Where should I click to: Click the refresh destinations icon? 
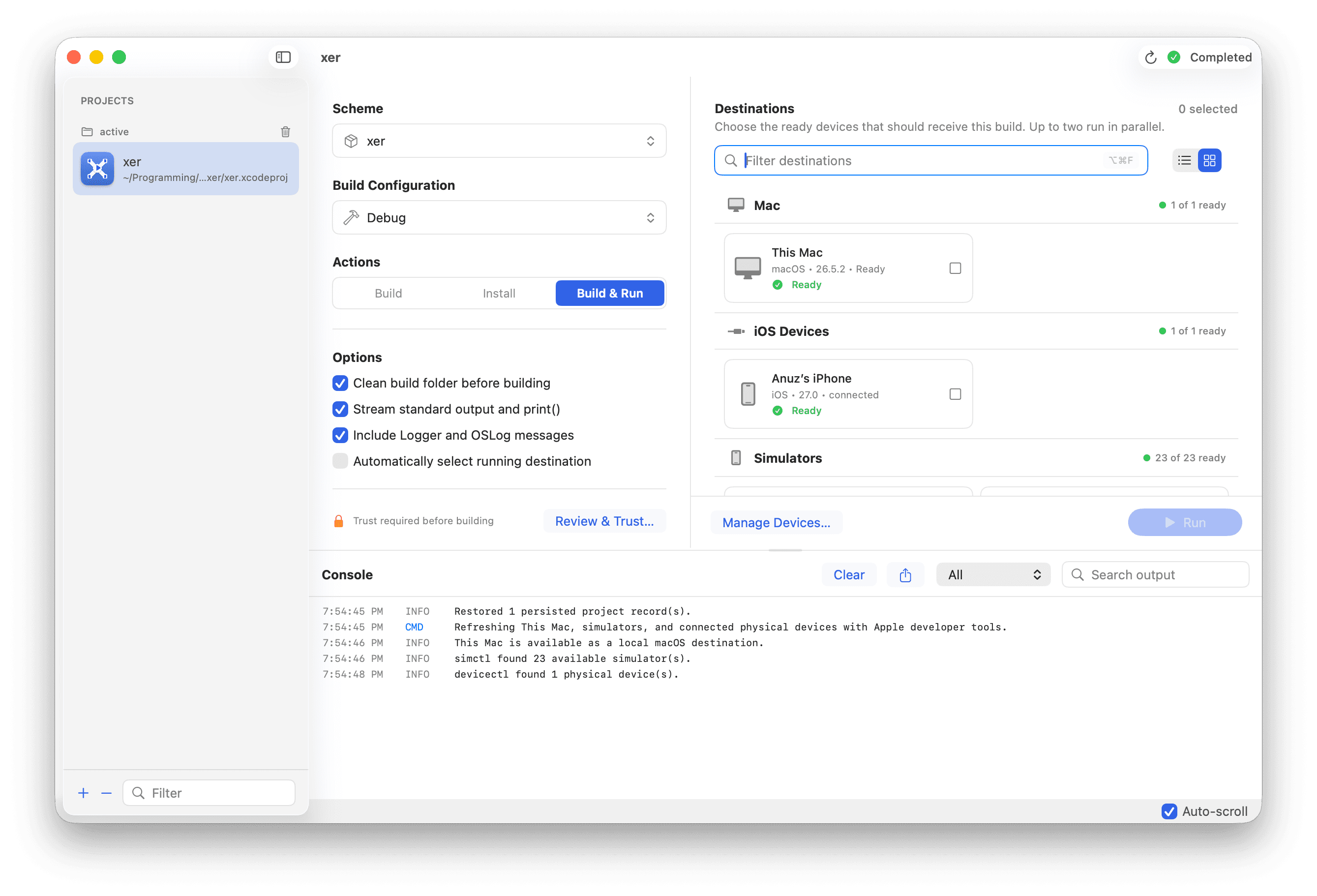point(1150,57)
